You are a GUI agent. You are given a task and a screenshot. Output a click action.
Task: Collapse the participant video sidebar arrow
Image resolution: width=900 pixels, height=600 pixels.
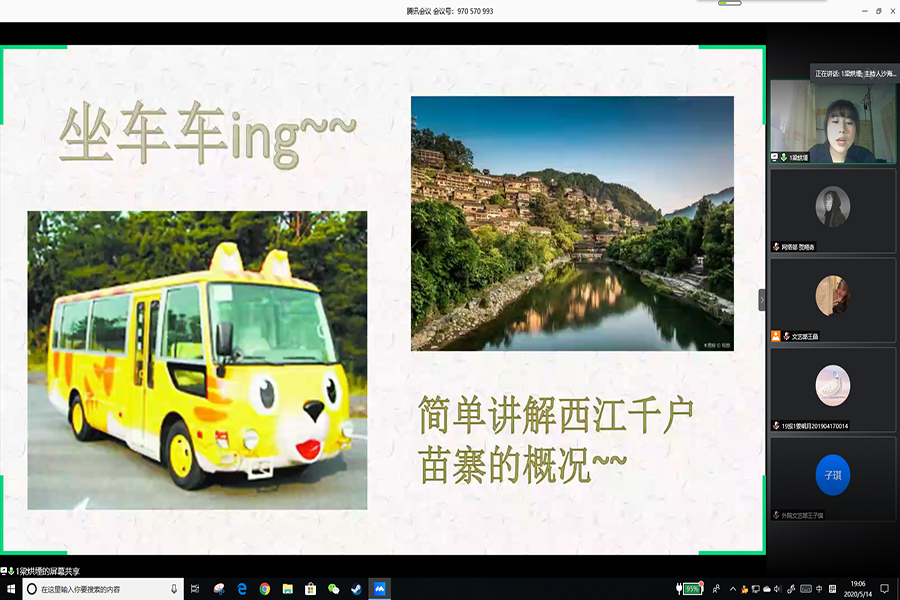(x=762, y=300)
